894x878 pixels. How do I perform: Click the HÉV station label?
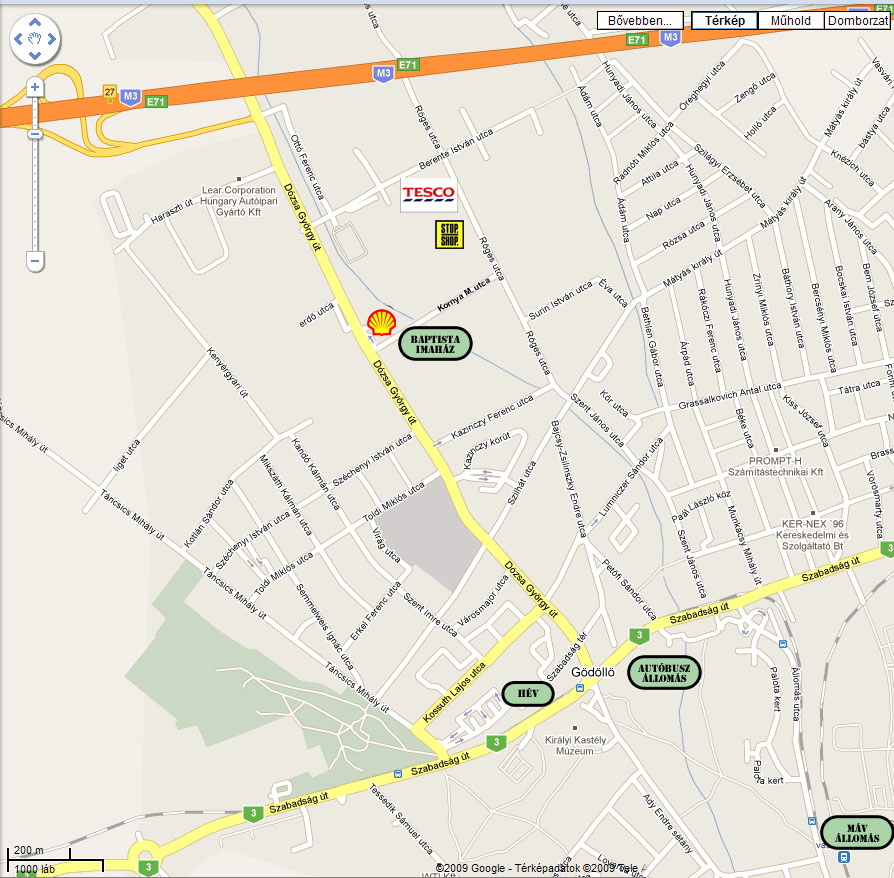(528, 693)
